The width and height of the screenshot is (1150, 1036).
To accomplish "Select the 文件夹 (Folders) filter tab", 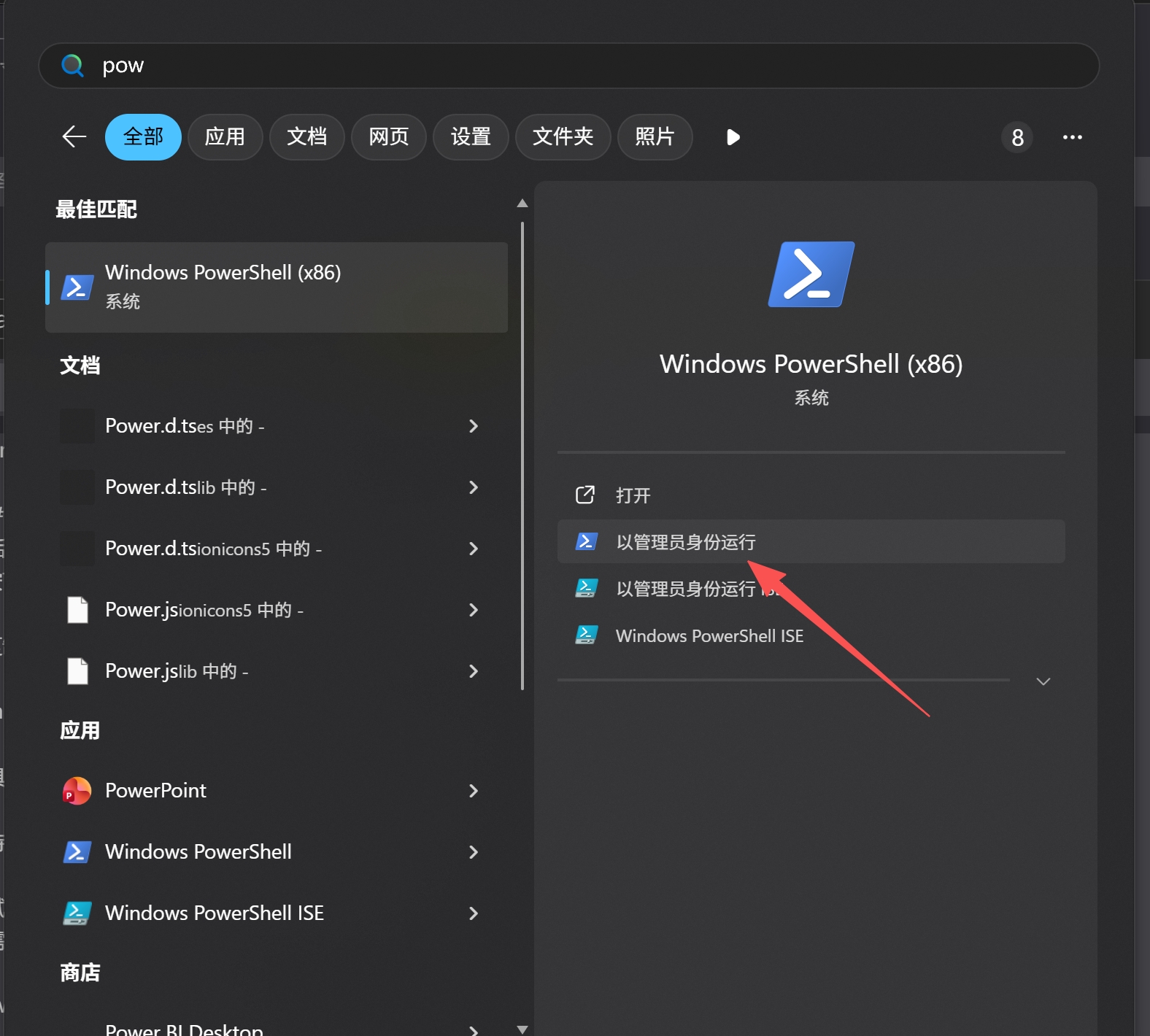I will 563,137.
